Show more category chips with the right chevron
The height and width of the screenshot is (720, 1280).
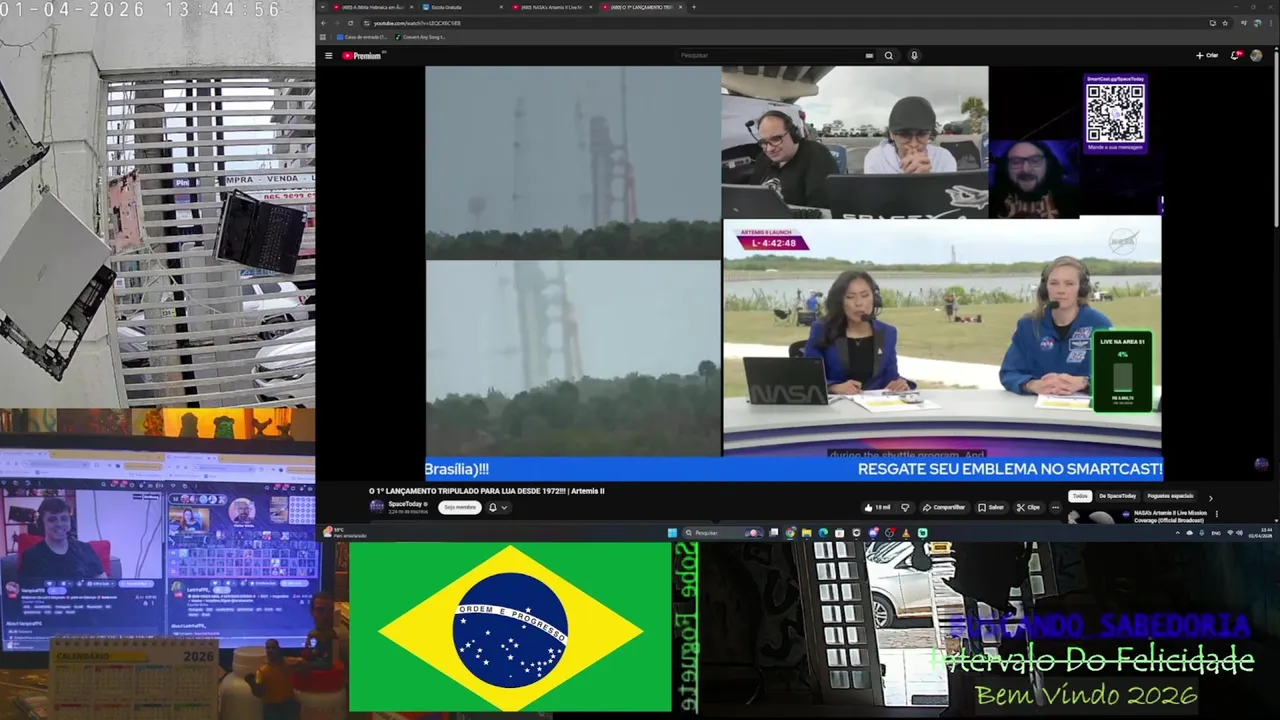point(1210,497)
